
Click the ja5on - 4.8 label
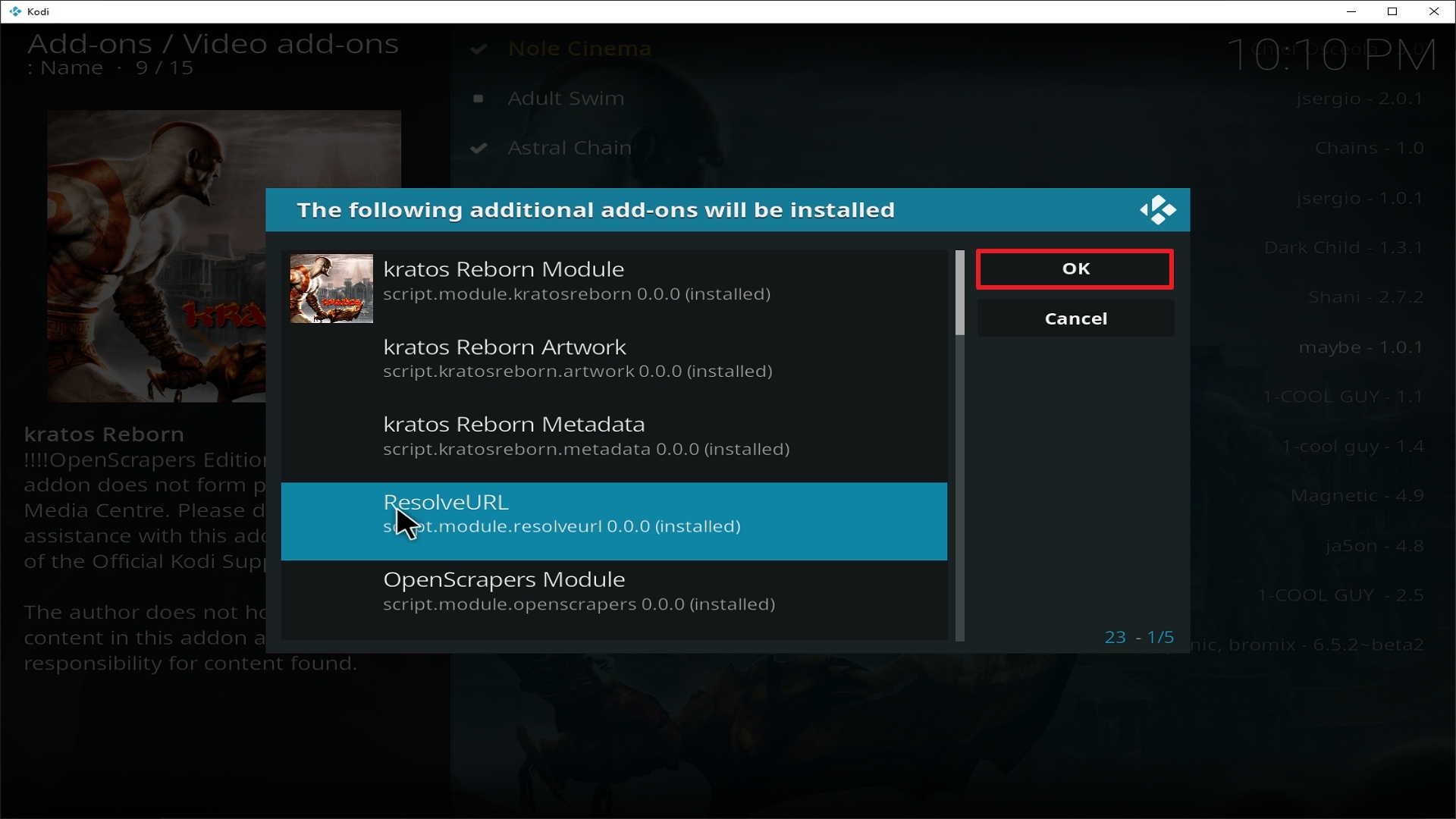(x=1374, y=546)
